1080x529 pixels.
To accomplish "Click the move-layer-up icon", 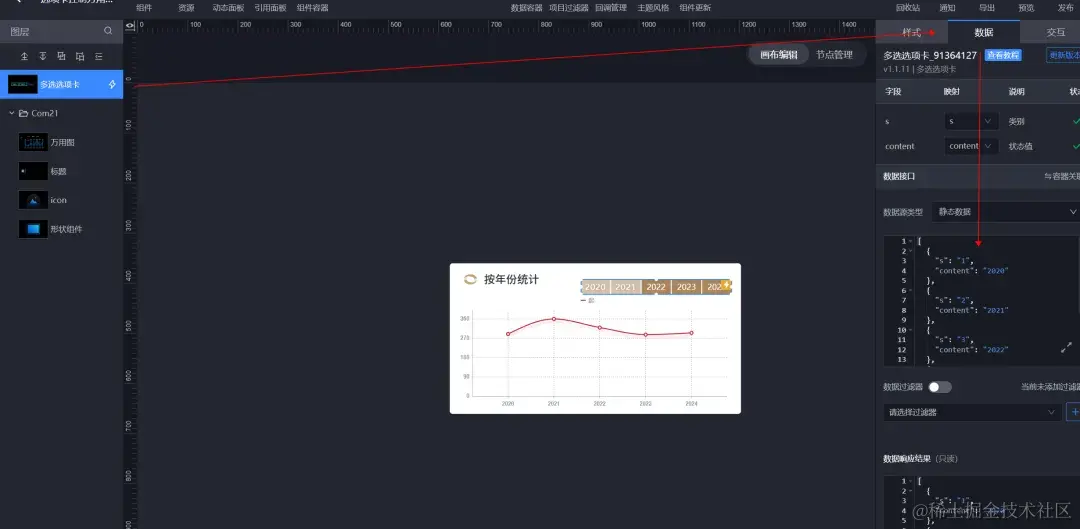I will 61,56.
